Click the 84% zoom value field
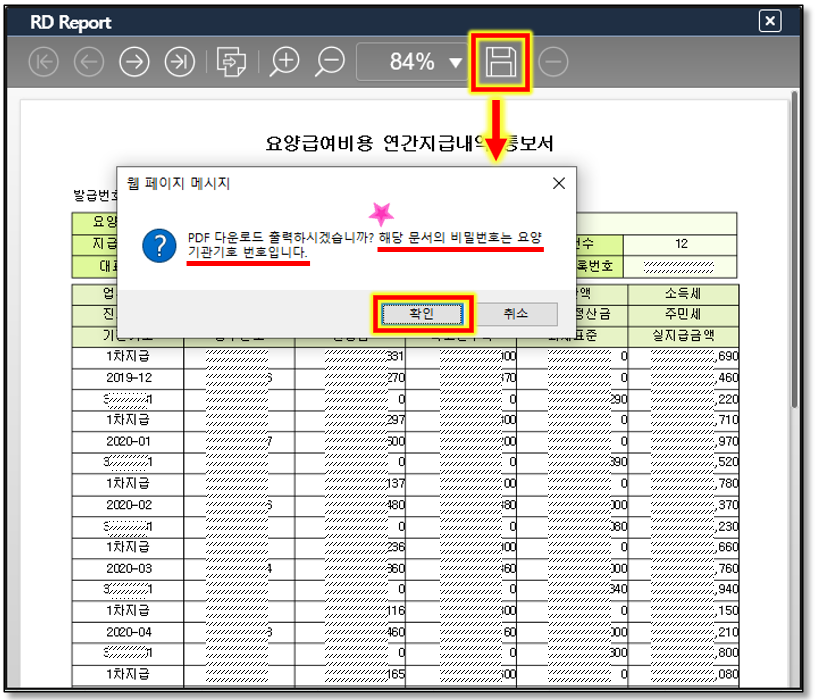 pos(411,62)
